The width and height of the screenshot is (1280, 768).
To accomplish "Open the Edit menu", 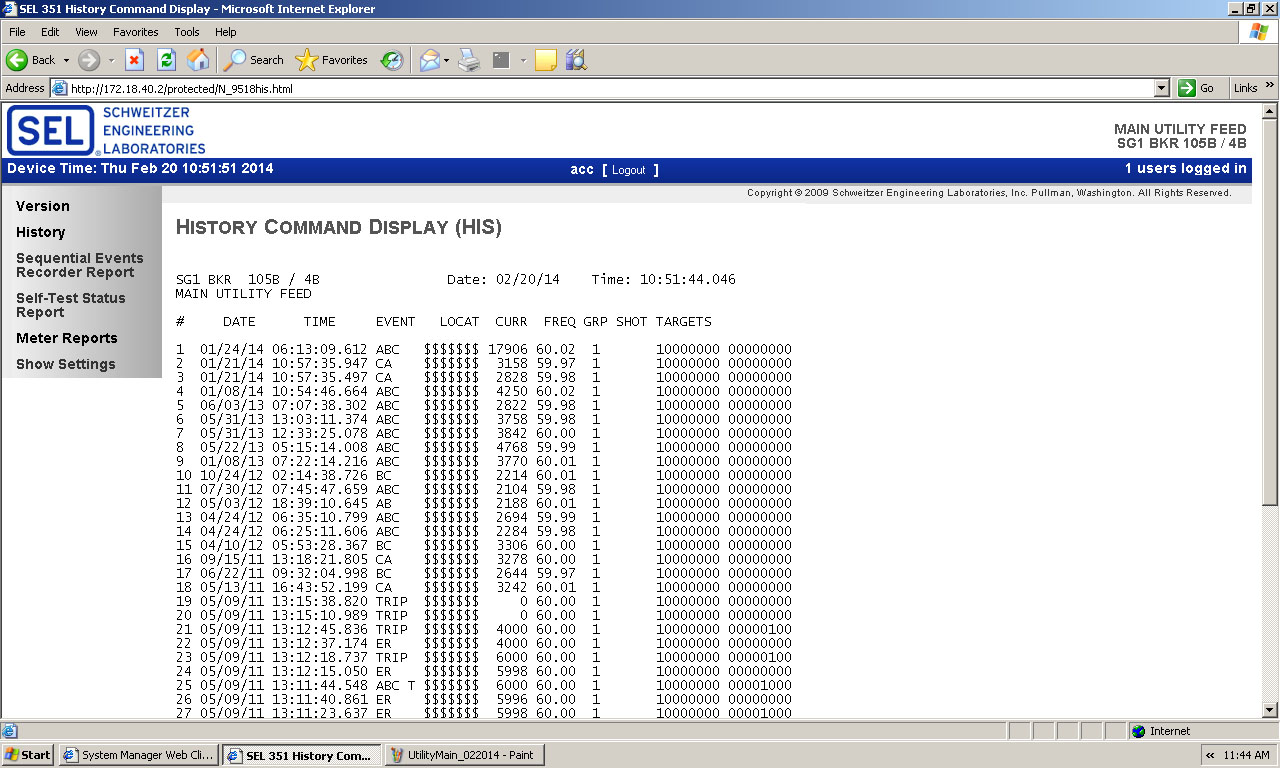I will tap(50, 32).
